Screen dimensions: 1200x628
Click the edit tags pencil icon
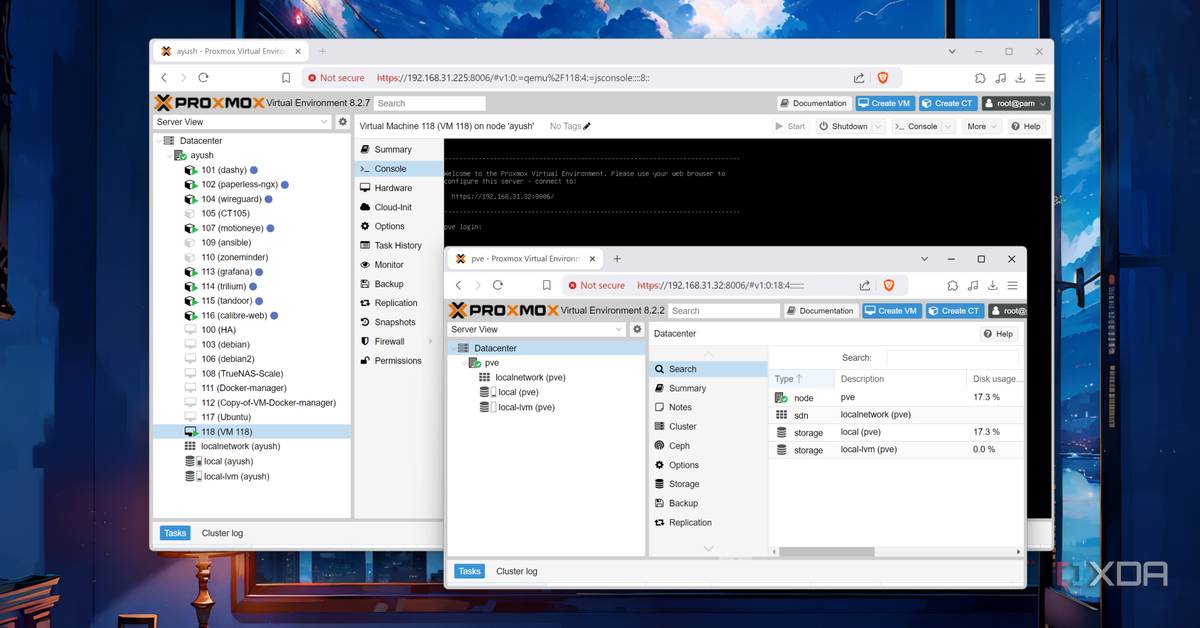(x=587, y=127)
